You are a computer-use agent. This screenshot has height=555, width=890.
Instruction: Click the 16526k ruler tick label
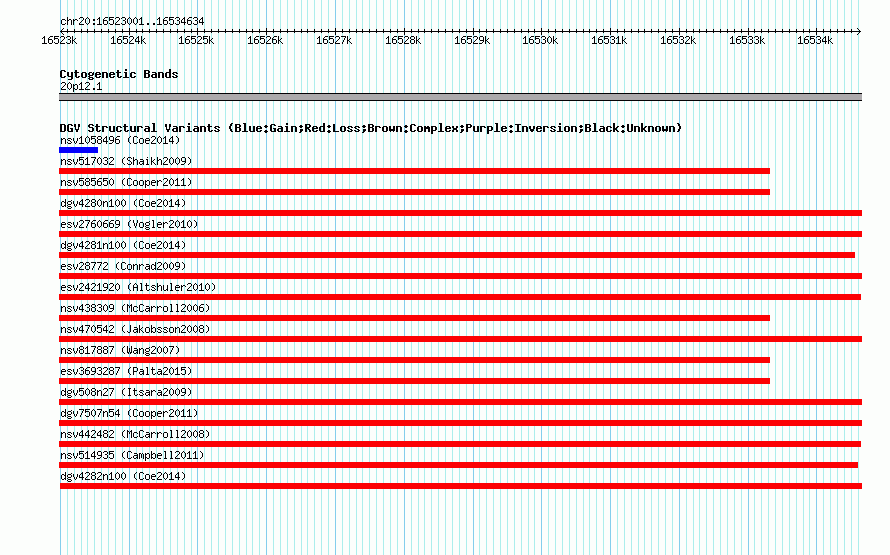pyautogui.click(x=265, y=41)
